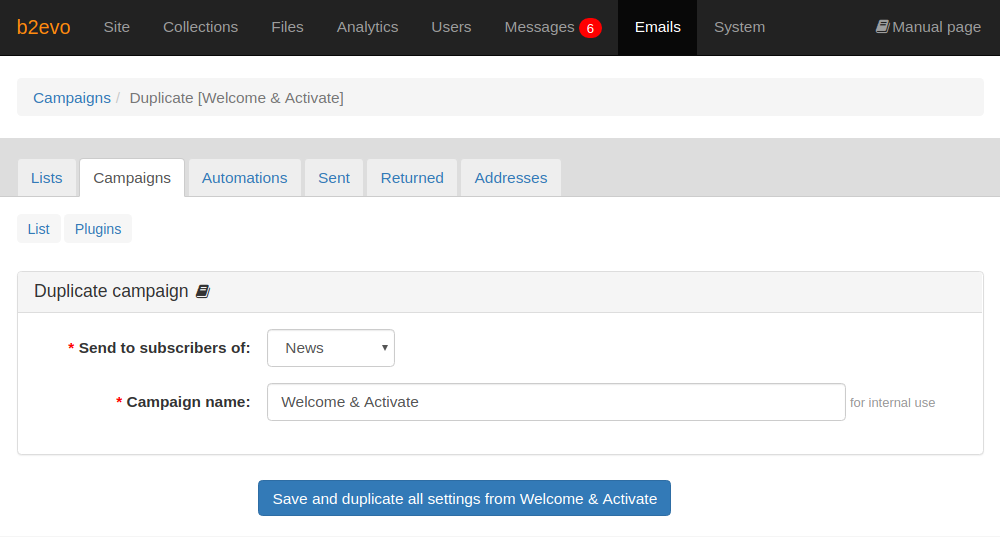Open the Collections menu
1000x537 pixels.
click(x=200, y=27)
